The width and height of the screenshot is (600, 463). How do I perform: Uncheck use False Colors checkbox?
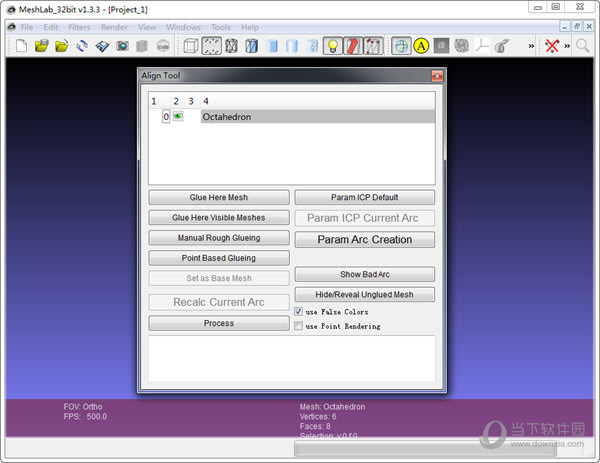pos(298,312)
